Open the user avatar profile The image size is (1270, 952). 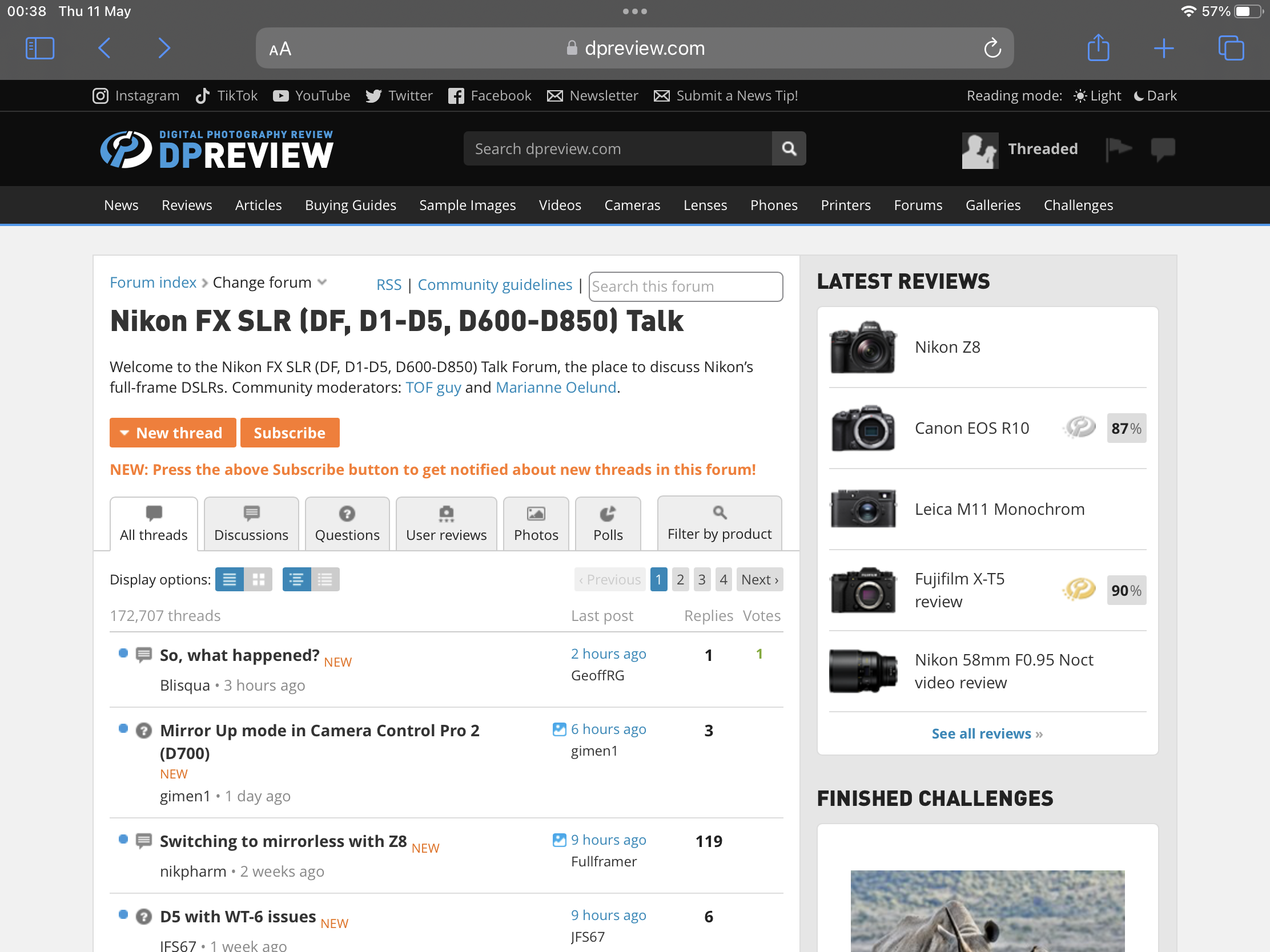[x=980, y=150]
